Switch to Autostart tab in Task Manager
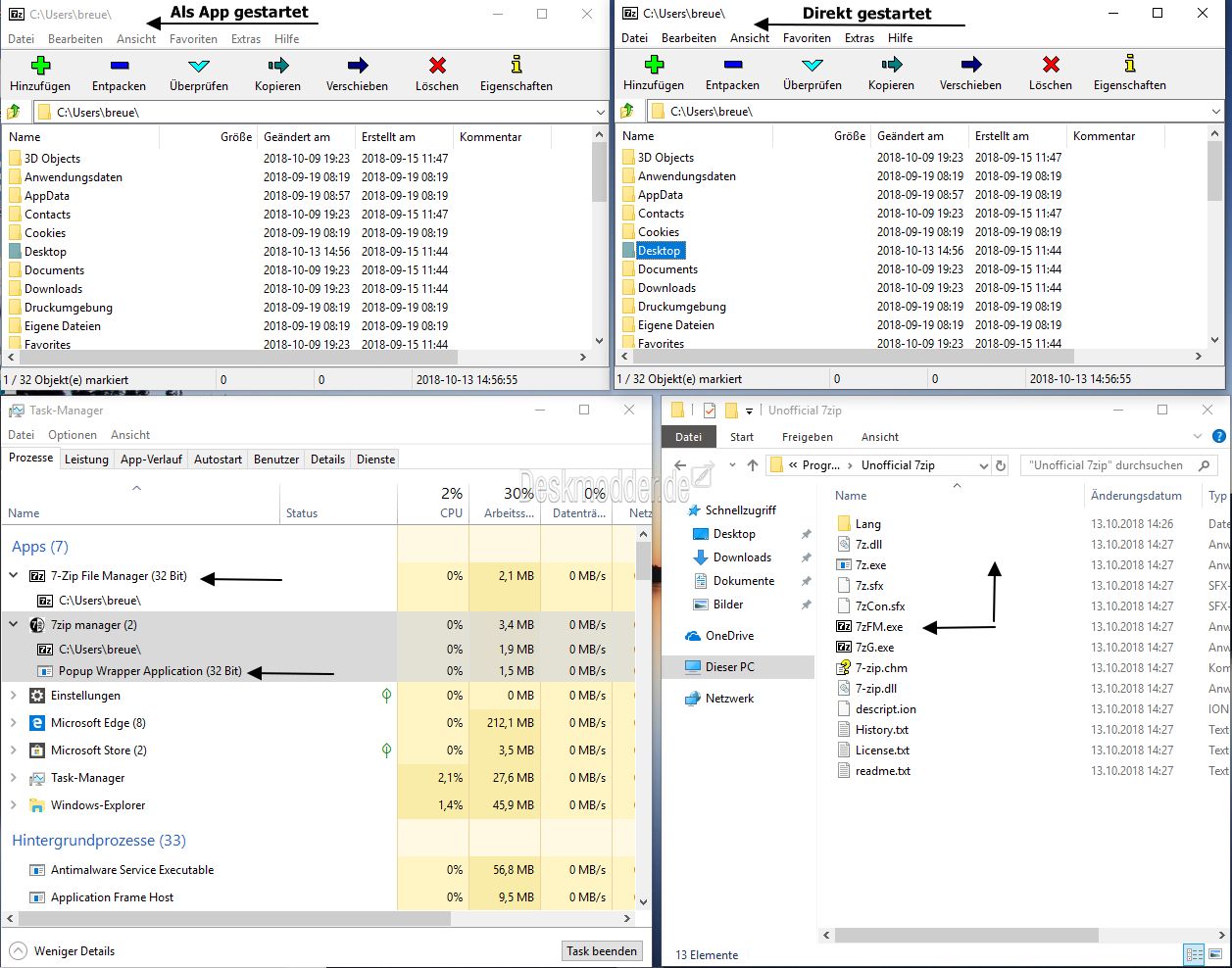Screen dimensions: 1232x968 pos(218,460)
